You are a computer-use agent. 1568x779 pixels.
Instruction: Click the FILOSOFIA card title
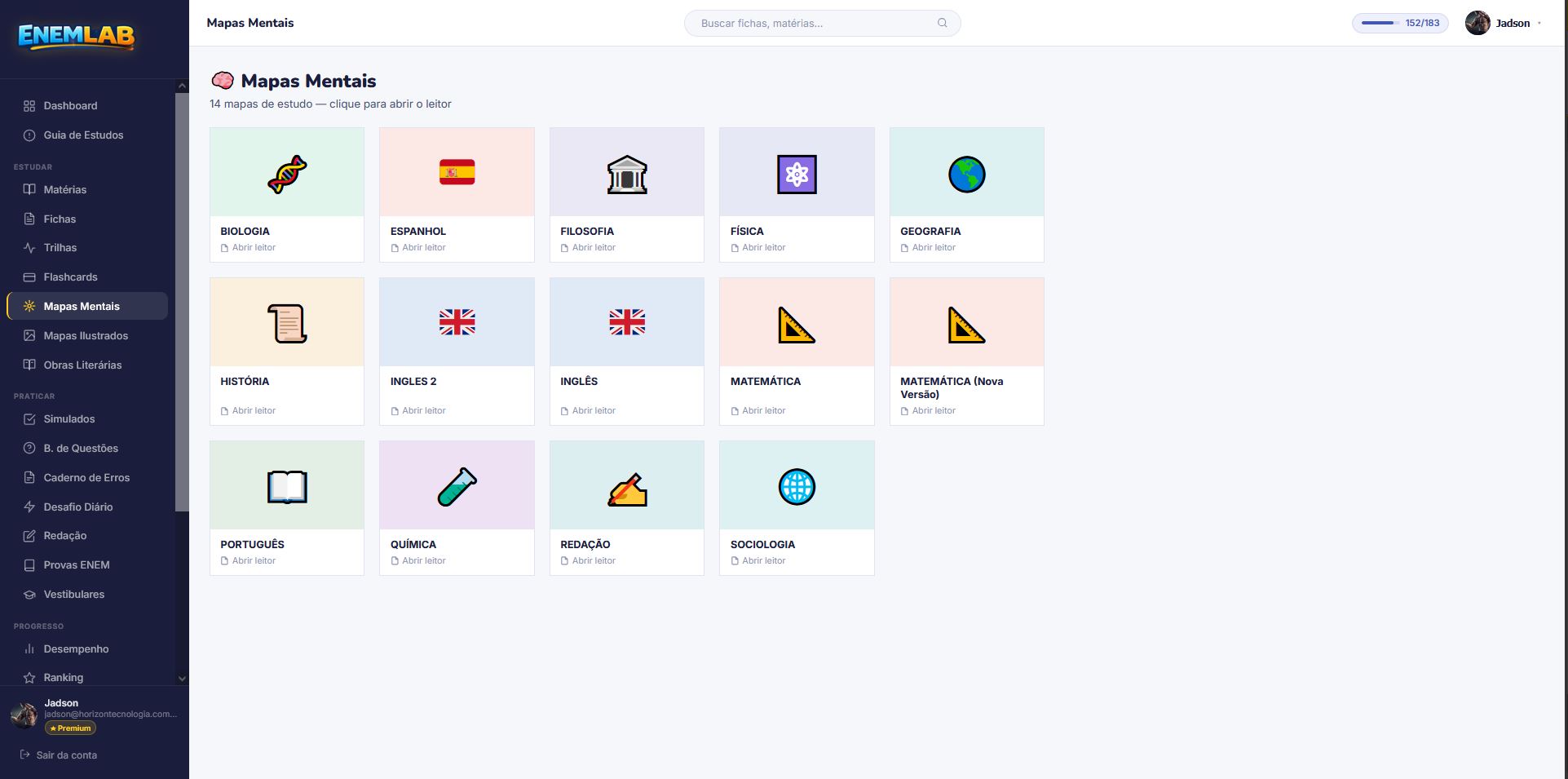point(587,232)
